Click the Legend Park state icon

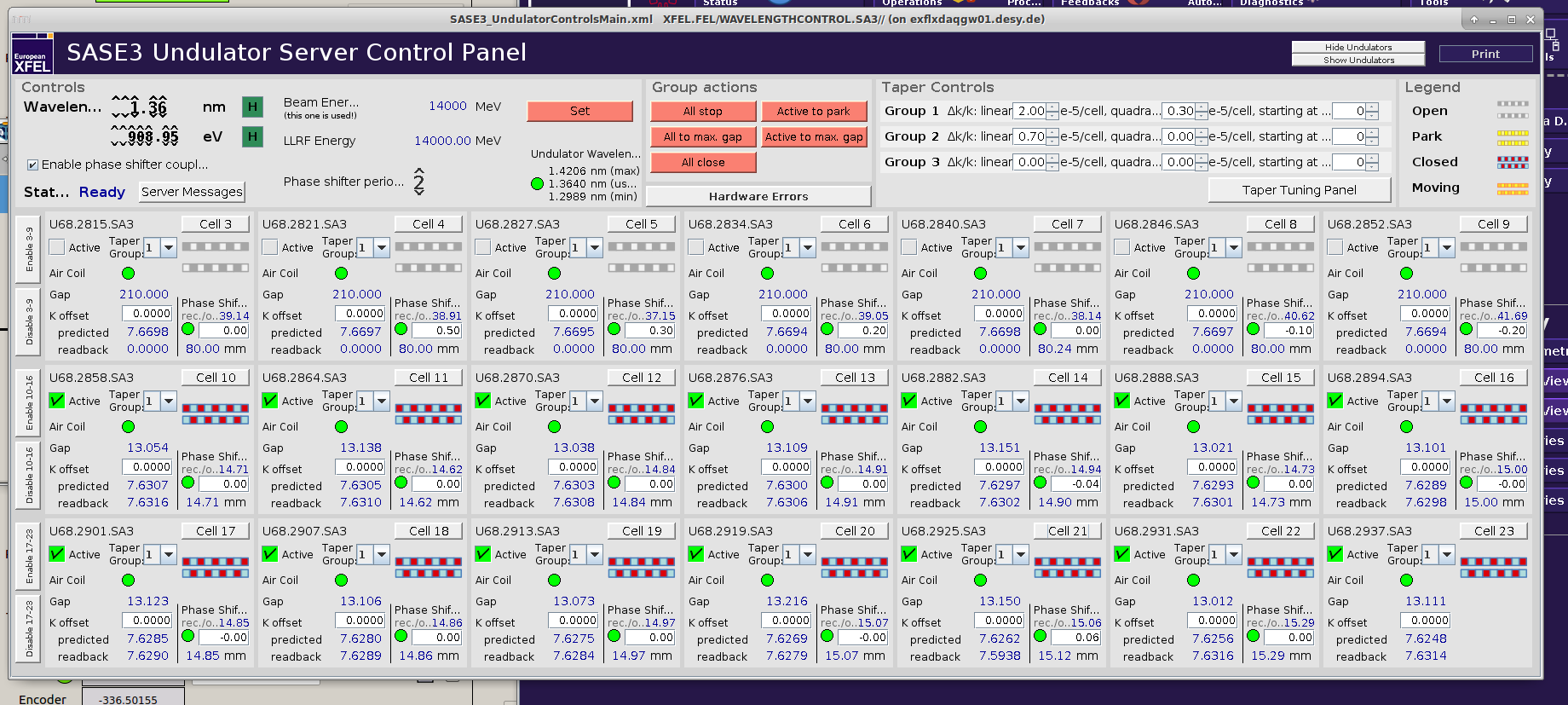pyautogui.click(x=1513, y=136)
